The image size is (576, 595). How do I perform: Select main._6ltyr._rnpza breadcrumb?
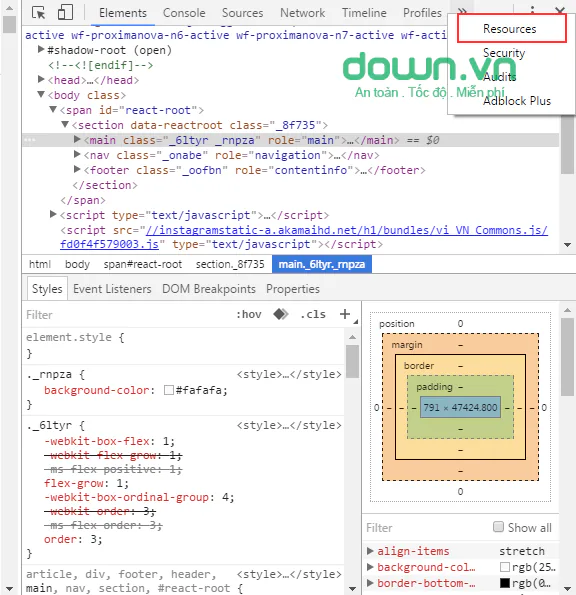[322, 264]
